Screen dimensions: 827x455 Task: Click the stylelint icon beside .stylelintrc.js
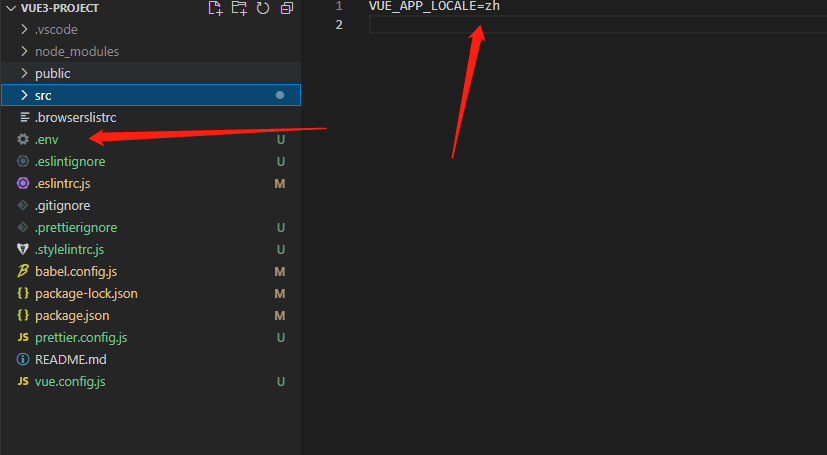[x=23, y=249]
